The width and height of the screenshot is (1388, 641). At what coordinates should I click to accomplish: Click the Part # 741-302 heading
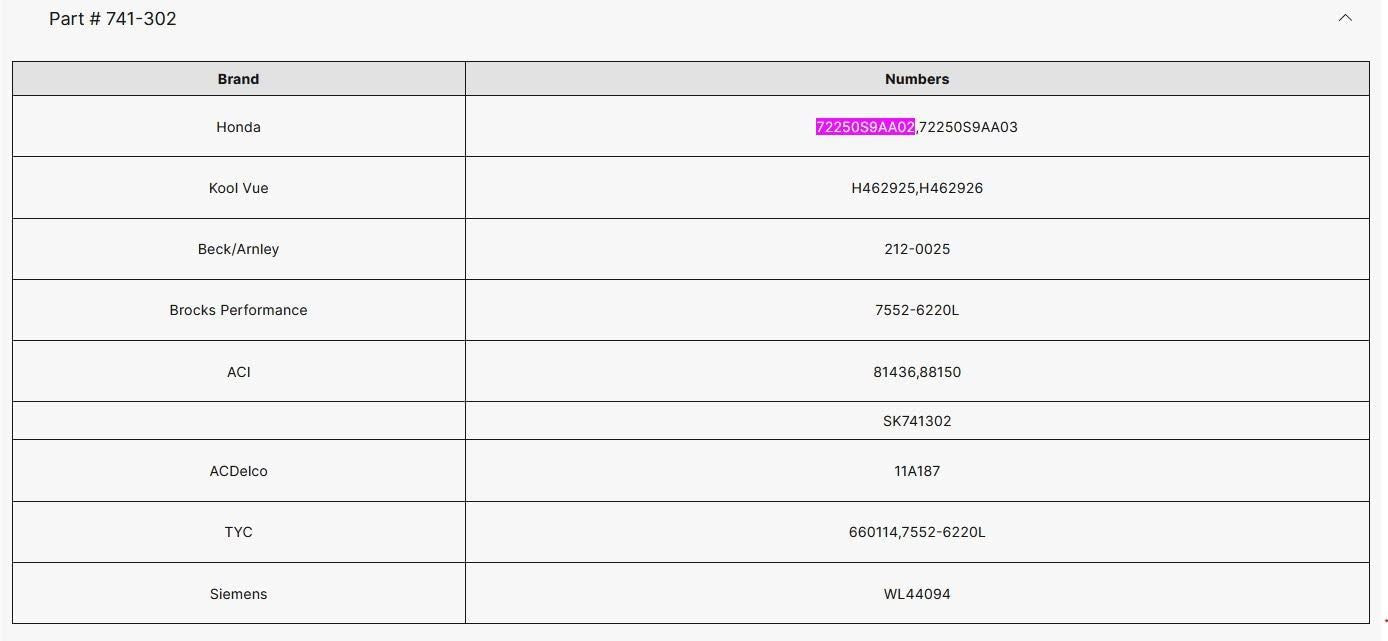click(x=113, y=19)
